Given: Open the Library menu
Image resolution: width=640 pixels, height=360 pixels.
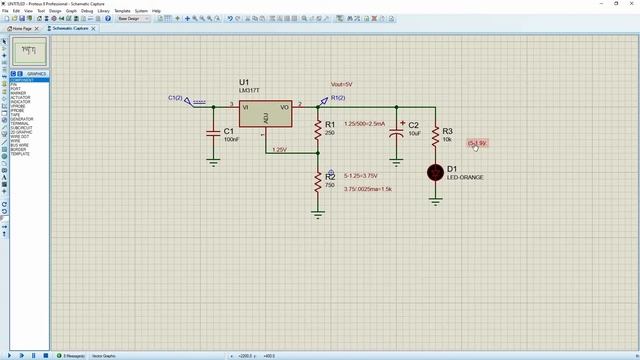Looking at the screenshot, I should click(104, 11).
